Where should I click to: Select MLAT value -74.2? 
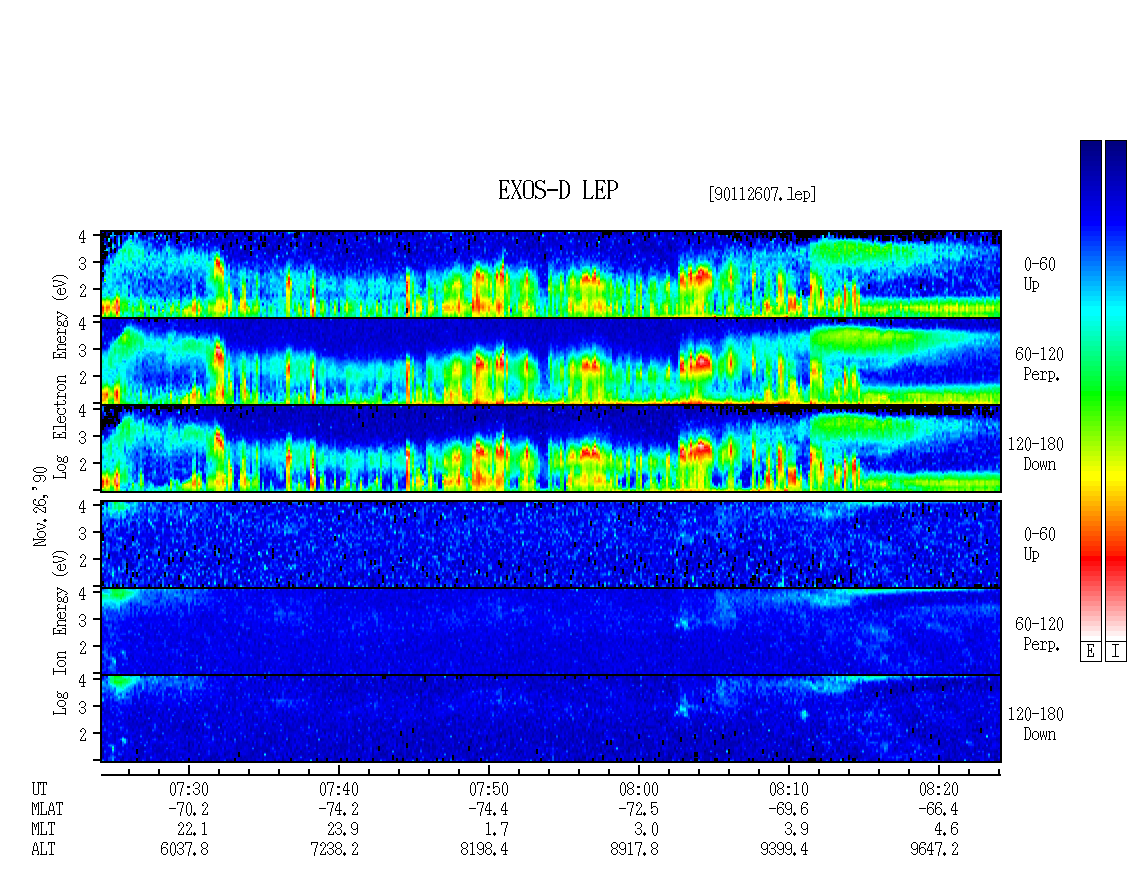[x=339, y=809]
